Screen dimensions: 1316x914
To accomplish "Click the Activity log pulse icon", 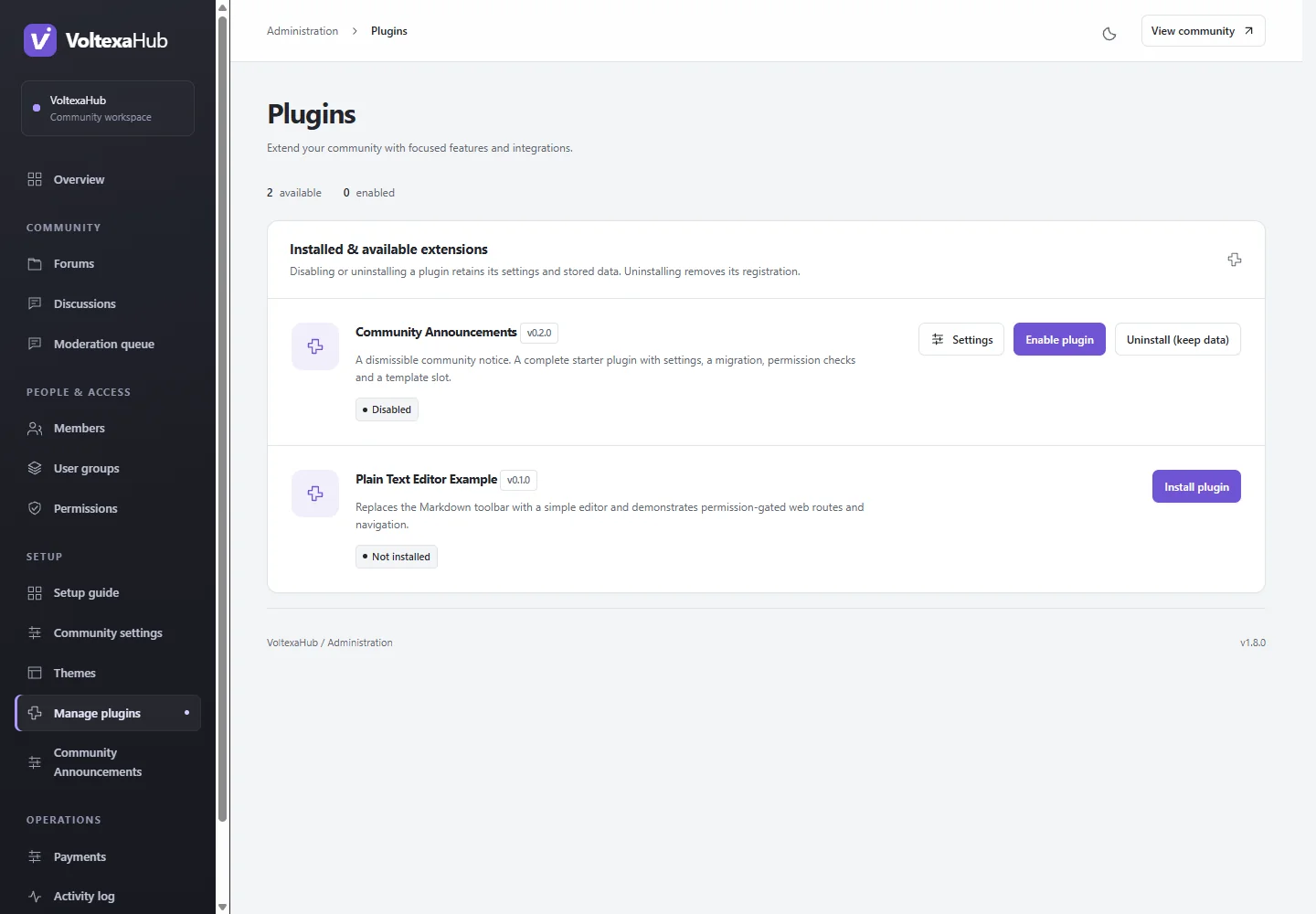I will 35,897.
